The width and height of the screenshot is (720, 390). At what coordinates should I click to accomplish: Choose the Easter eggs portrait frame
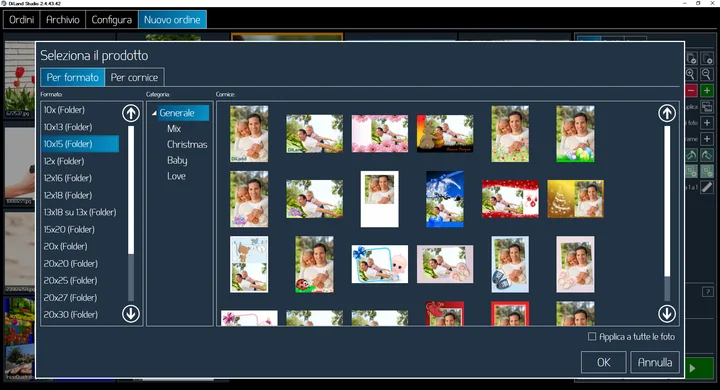click(575, 134)
